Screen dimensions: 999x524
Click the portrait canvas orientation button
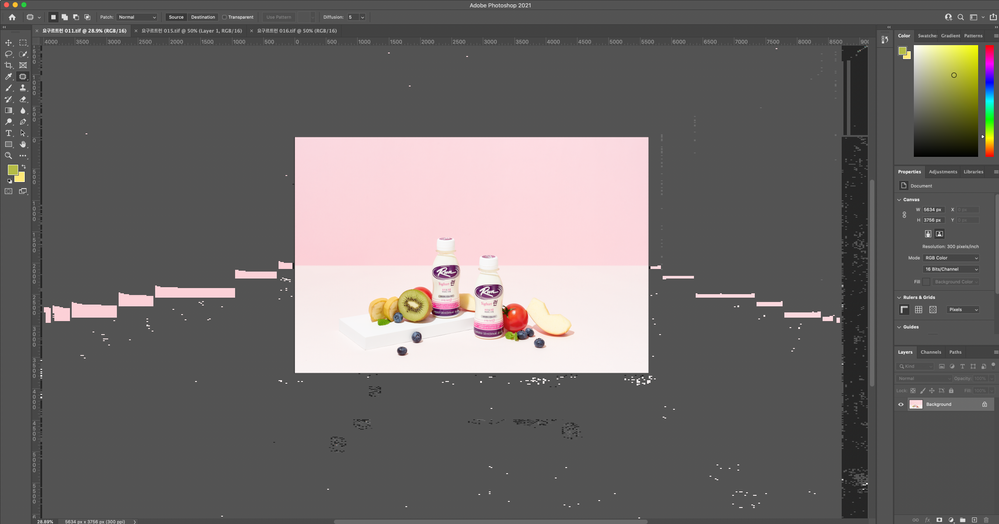928,234
